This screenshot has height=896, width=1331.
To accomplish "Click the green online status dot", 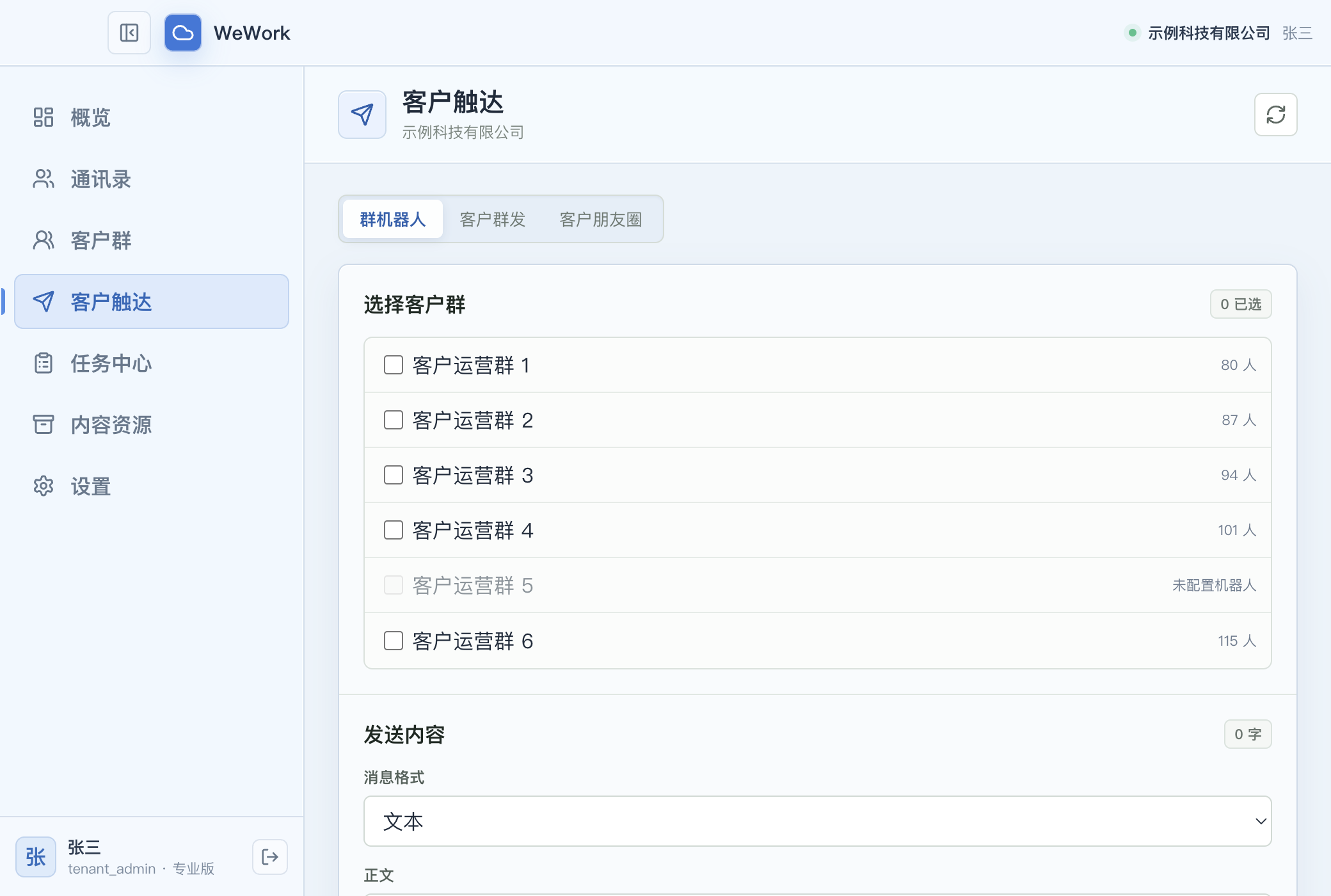I will click(x=1133, y=33).
